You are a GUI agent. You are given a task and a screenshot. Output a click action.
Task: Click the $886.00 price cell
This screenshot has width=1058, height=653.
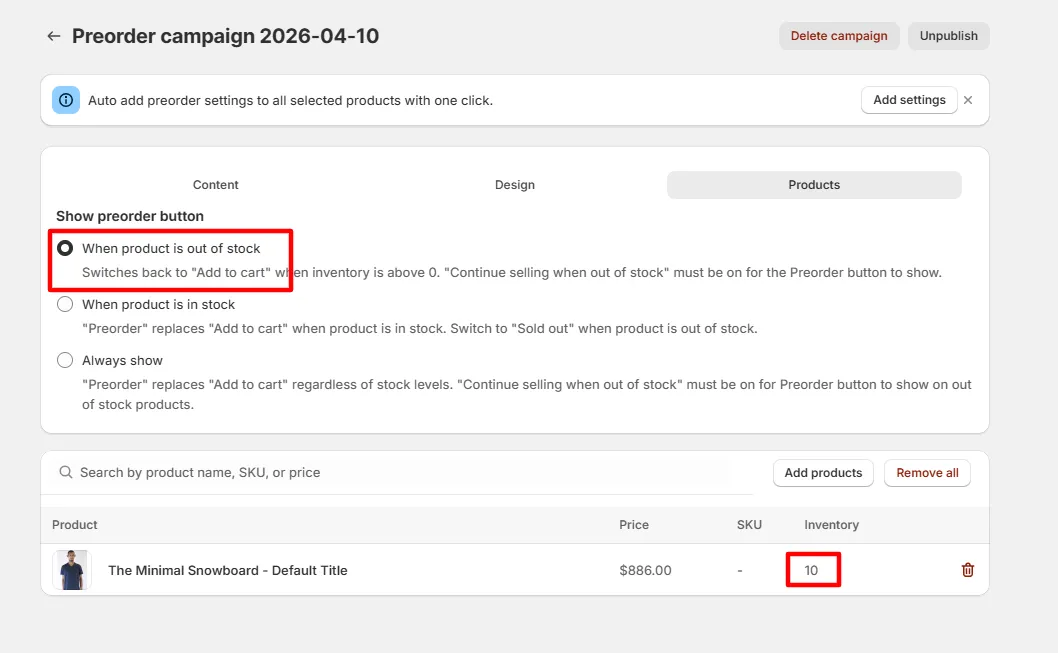pyautogui.click(x=645, y=571)
